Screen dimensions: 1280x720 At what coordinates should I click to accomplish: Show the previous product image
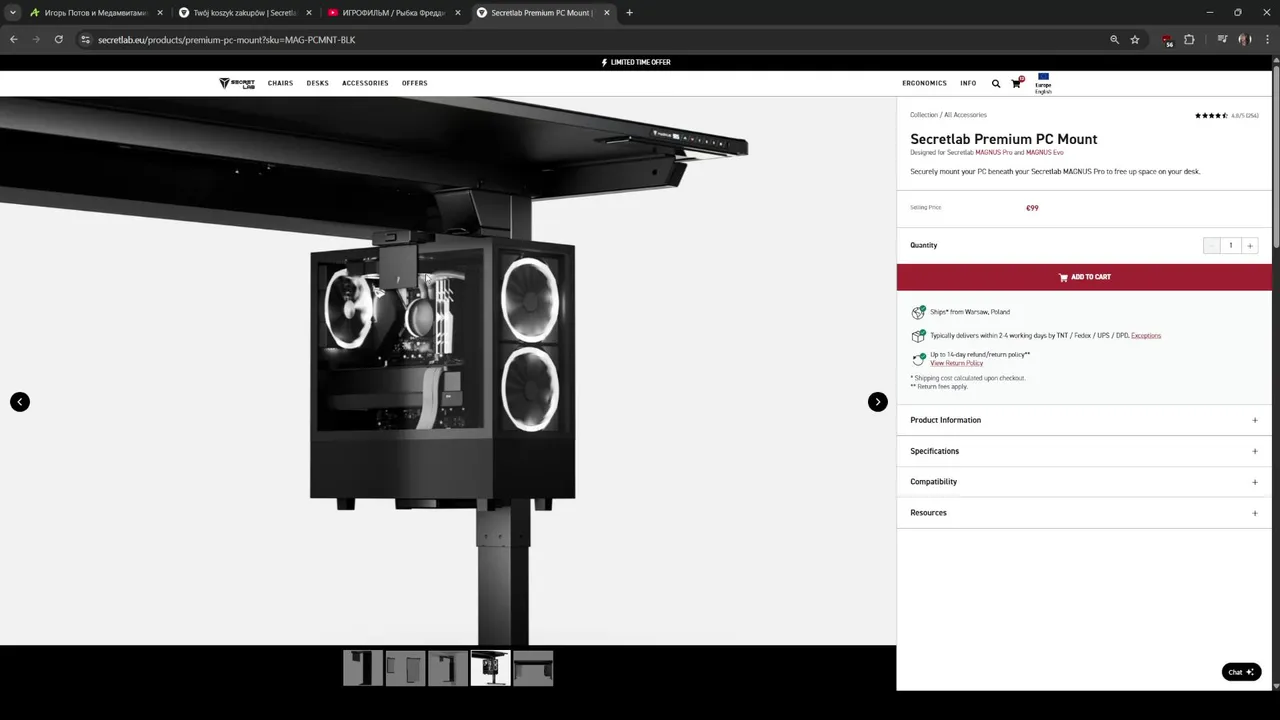tap(20, 402)
